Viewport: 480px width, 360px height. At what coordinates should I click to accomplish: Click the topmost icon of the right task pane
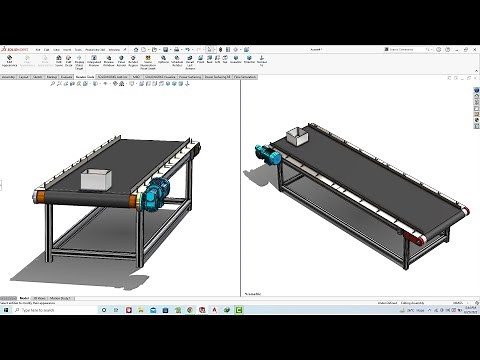(x=477, y=90)
